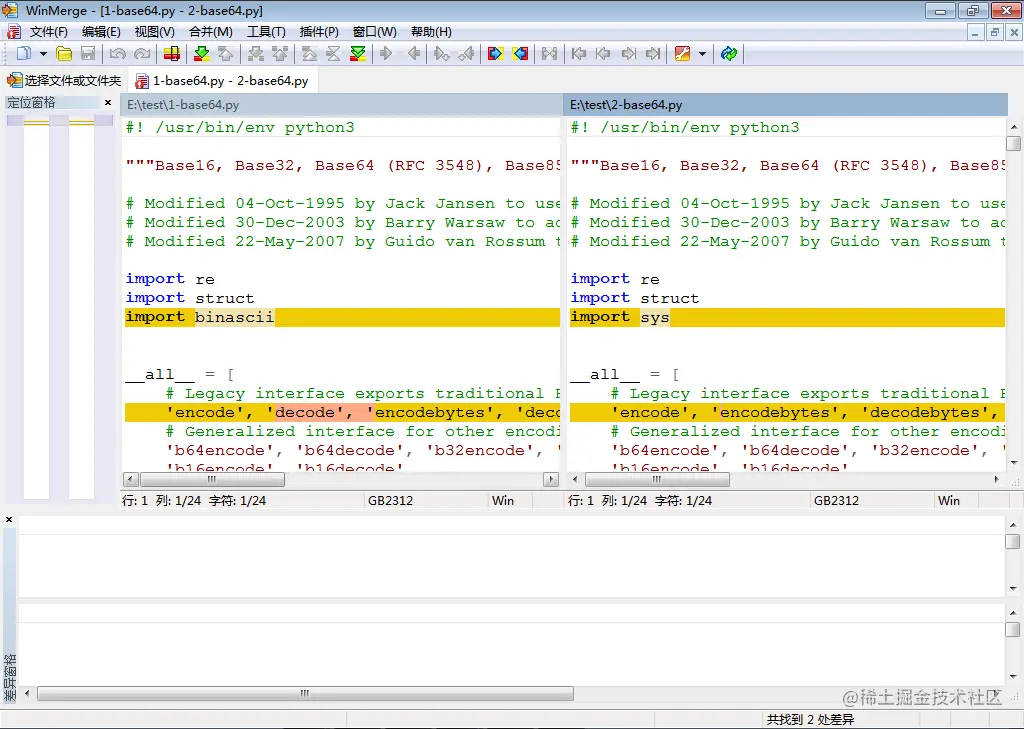Click Copy Right and Advance icon
Screen dimensions: 1024x729
pyautogui.click(x=441, y=54)
